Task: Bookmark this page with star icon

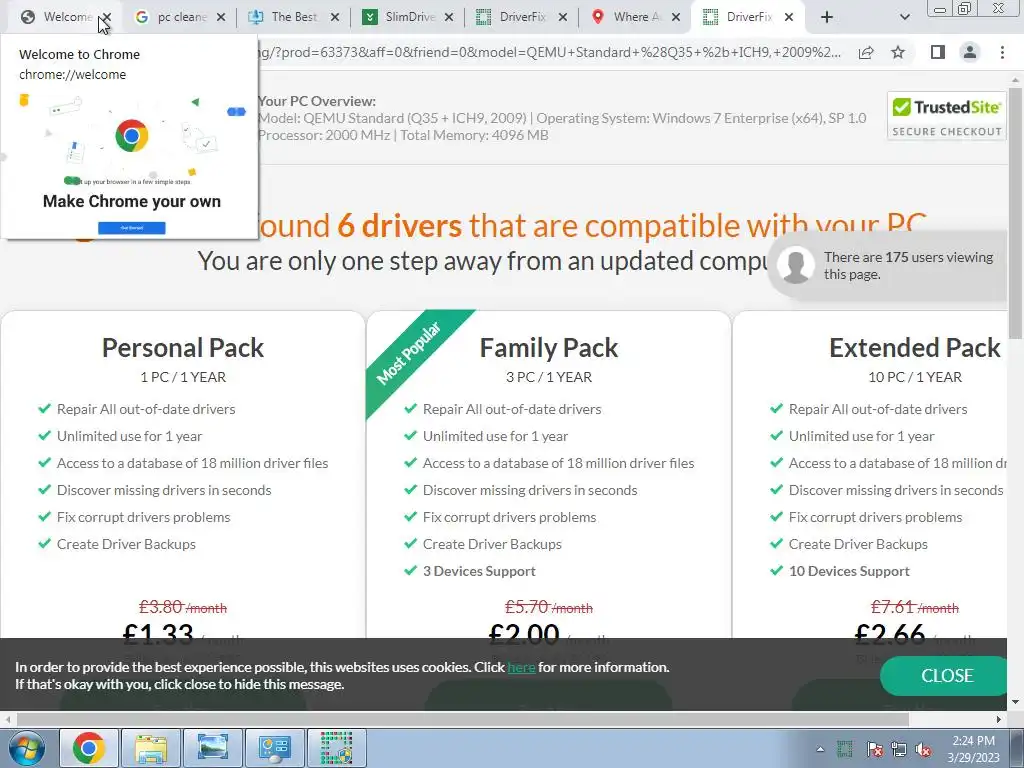Action: point(898,52)
